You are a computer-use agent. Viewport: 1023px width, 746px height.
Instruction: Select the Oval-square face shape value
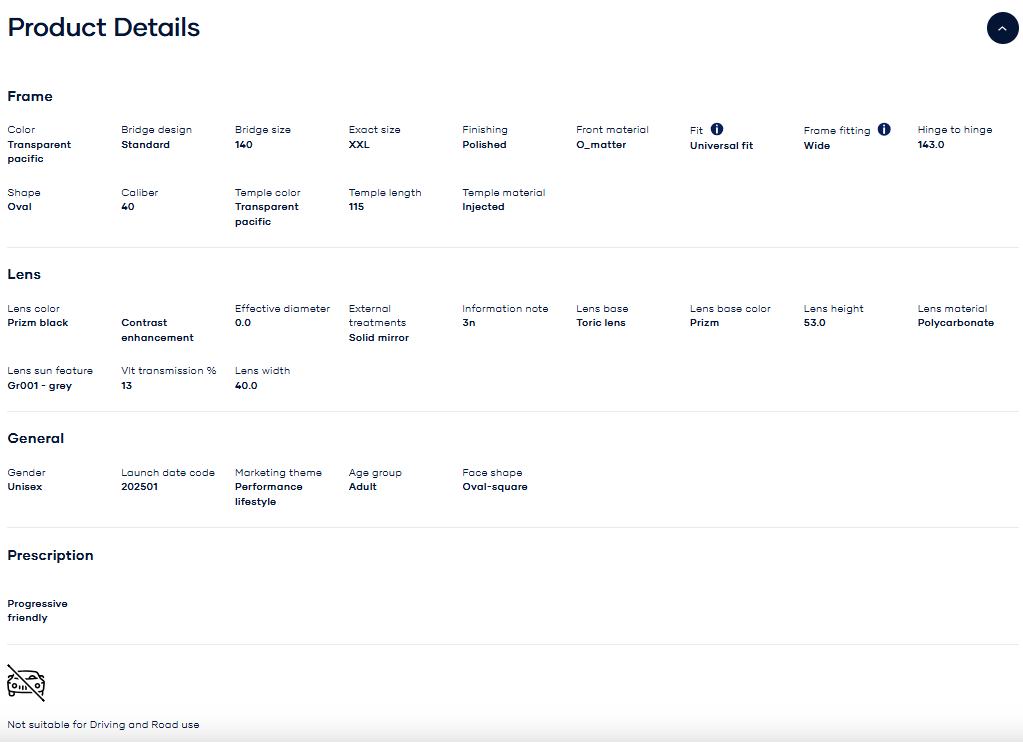click(494, 487)
